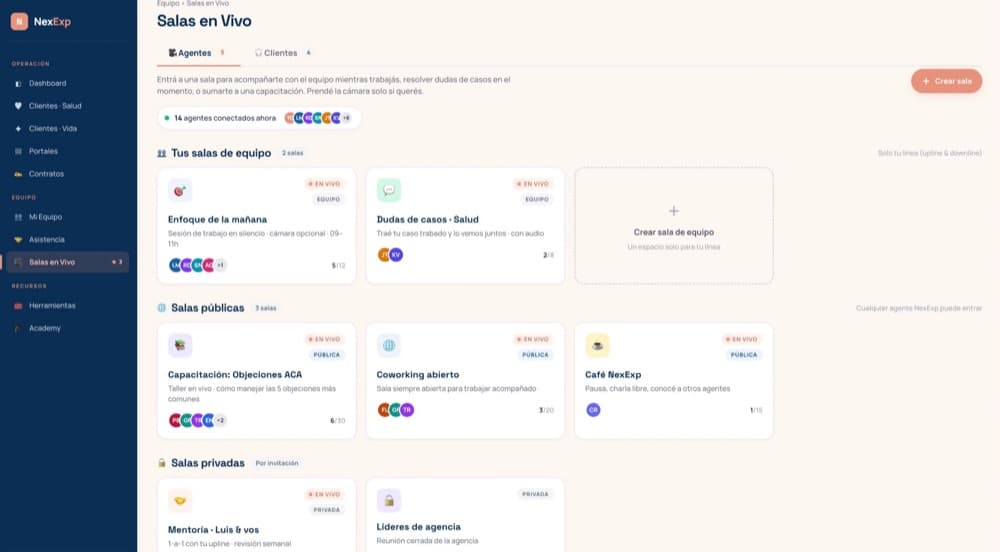Open Coworking abierto room
1000x552 pixels.
tap(465, 381)
